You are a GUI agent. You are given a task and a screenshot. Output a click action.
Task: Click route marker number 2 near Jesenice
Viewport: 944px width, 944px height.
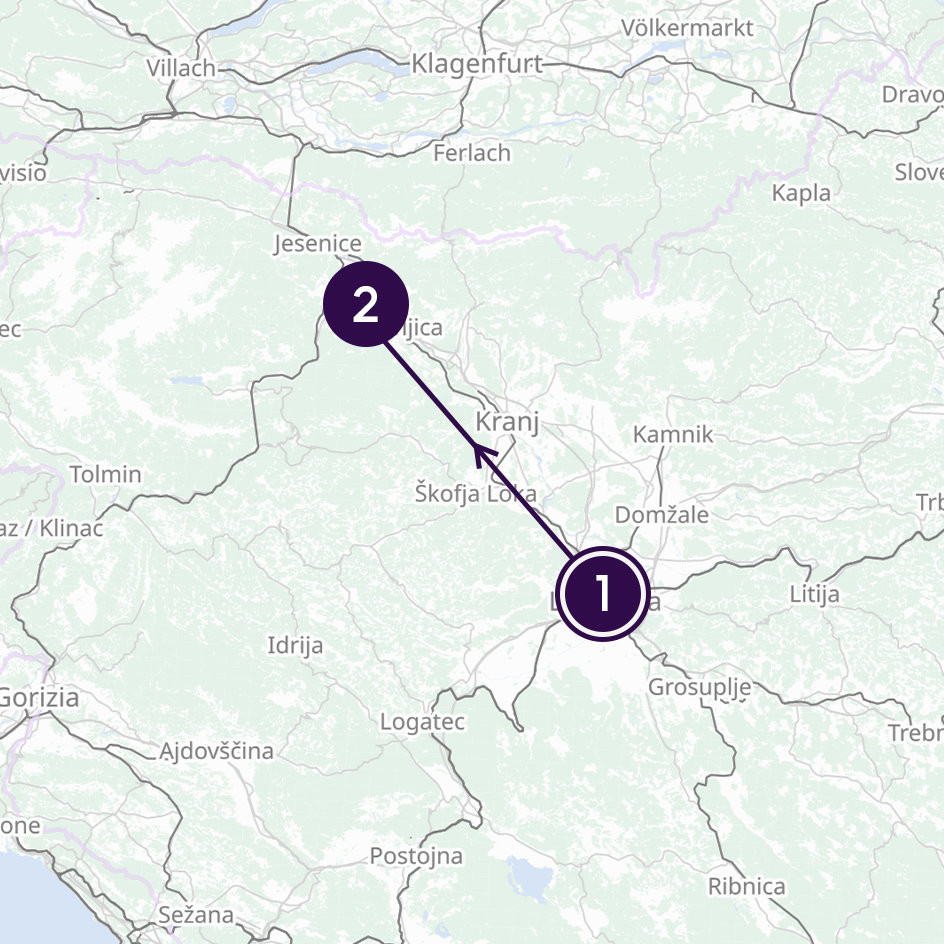[x=366, y=304]
